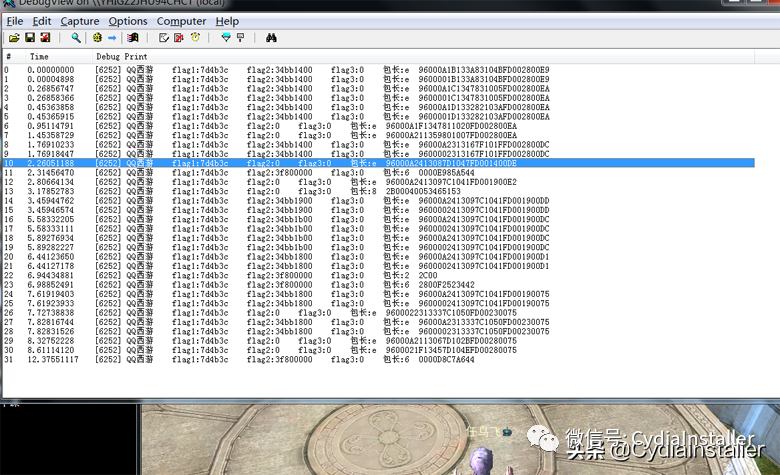Click the Debug Print column header
Image resolution: width=780 pixels, height=475 pixels.
(x=423, y=57)
